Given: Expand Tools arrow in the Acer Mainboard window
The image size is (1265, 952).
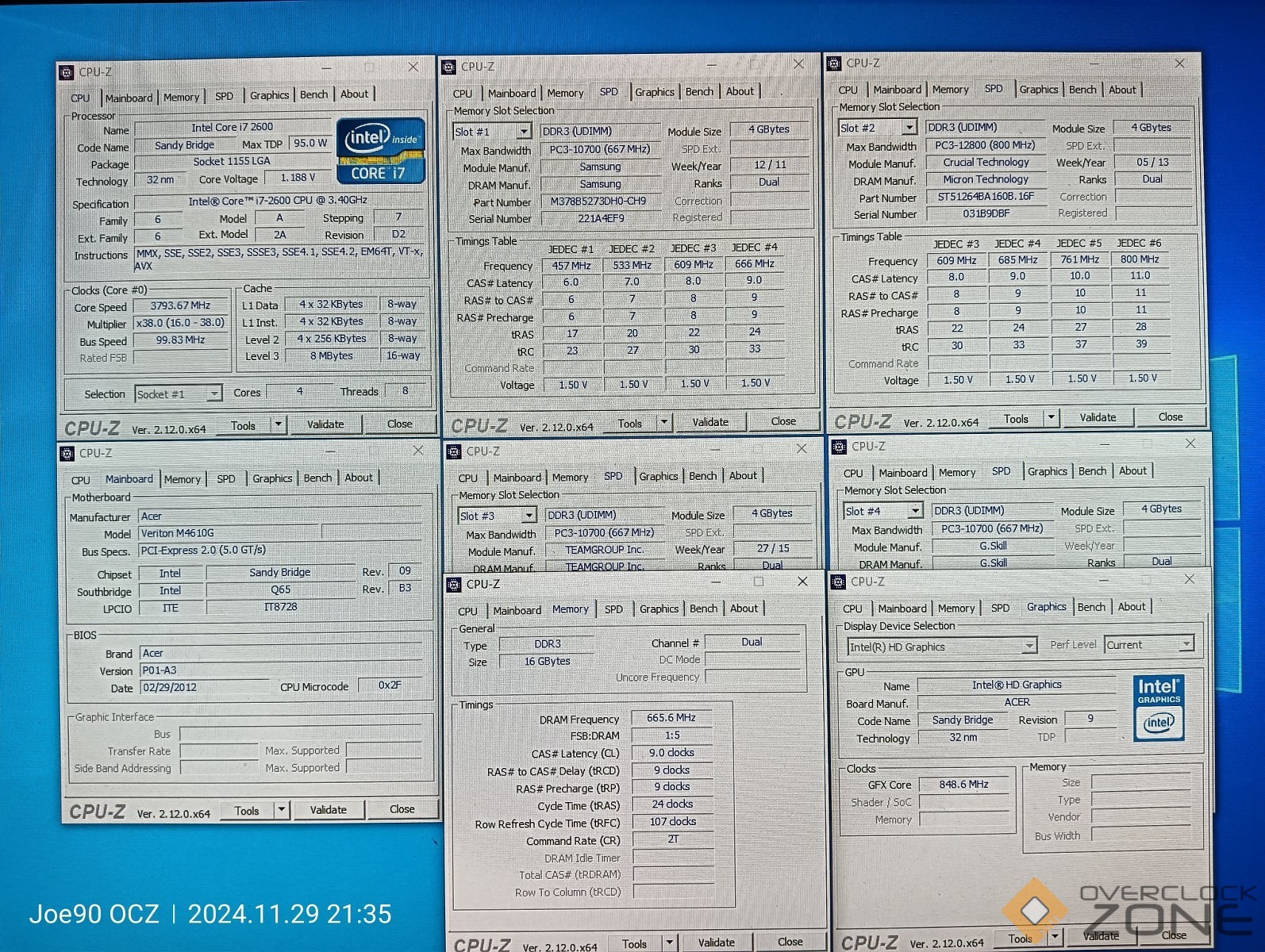Looking at the screenshot, I should pyautogui.click(x=281, y=810).
